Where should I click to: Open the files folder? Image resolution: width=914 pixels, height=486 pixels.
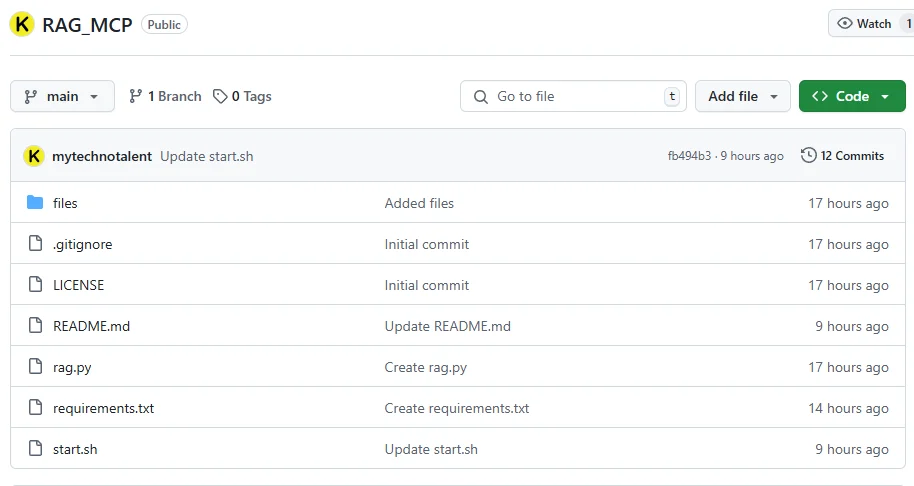(x=65, y=203)
